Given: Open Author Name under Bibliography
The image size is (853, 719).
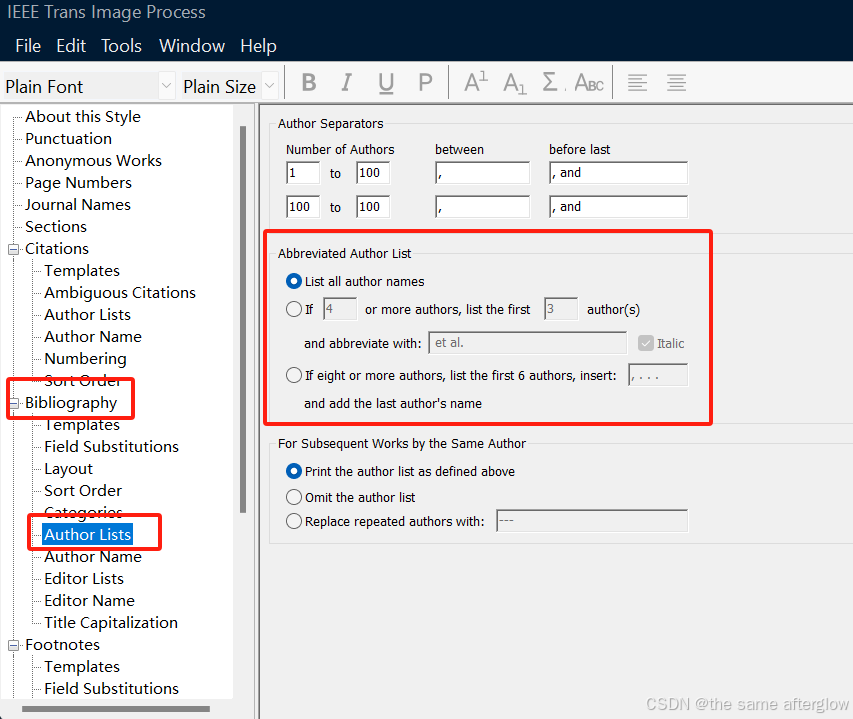Looking at the screenshot, I should (93, 557).
